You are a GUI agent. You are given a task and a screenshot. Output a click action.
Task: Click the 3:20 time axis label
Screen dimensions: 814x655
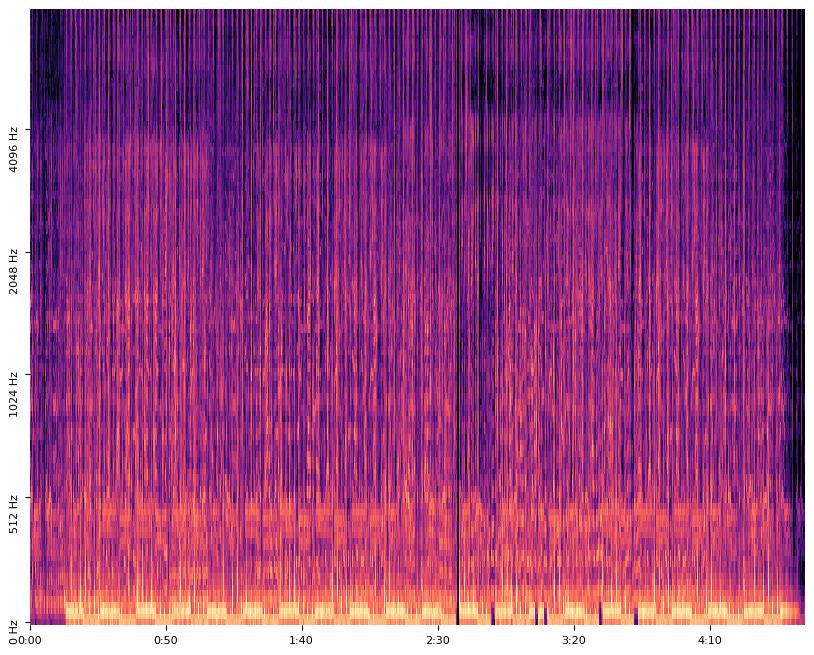tap(574, 640)
